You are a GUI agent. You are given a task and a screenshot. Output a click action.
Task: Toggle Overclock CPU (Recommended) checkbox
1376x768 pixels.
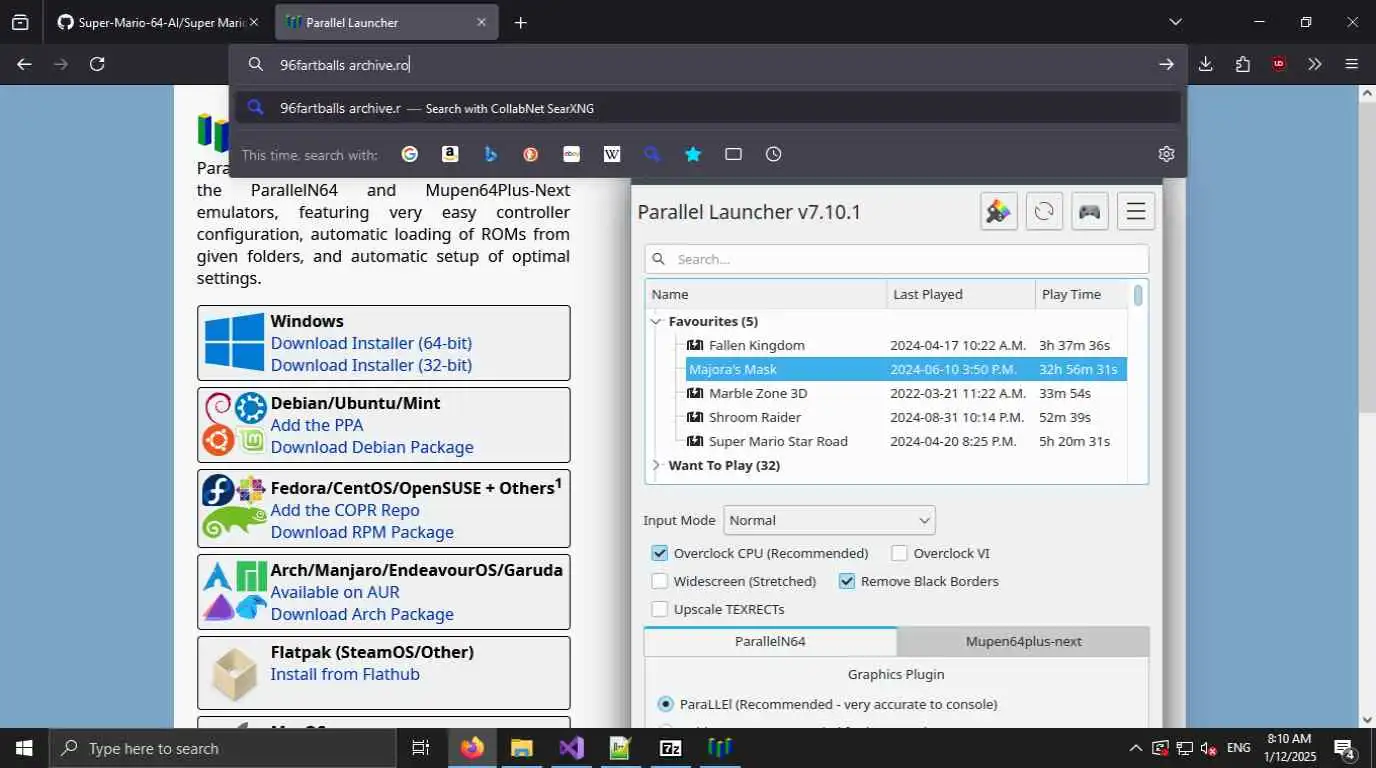(659, 553)
